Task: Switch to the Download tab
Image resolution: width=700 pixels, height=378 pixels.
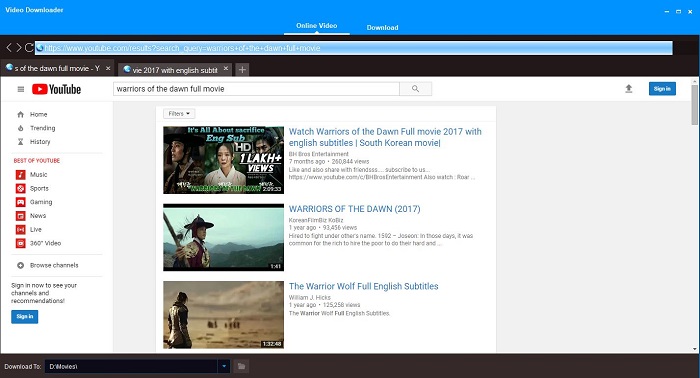Action: click(x=383, y=27)
